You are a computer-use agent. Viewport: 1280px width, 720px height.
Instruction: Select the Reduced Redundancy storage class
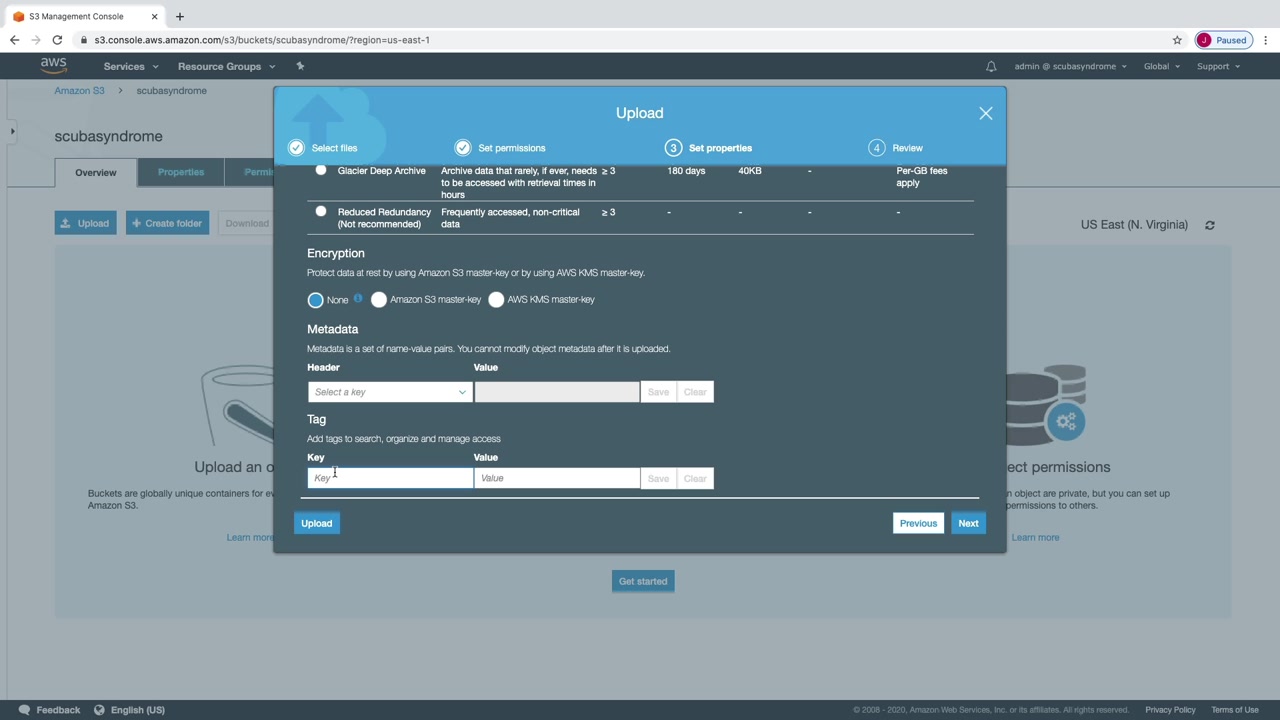(x=321, y=211)
